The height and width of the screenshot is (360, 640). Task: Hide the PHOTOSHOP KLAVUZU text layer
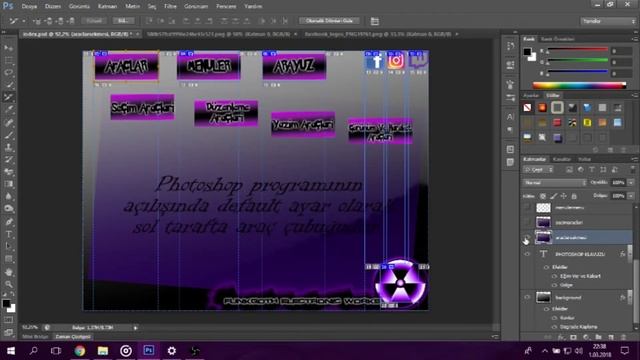(527, 254)
